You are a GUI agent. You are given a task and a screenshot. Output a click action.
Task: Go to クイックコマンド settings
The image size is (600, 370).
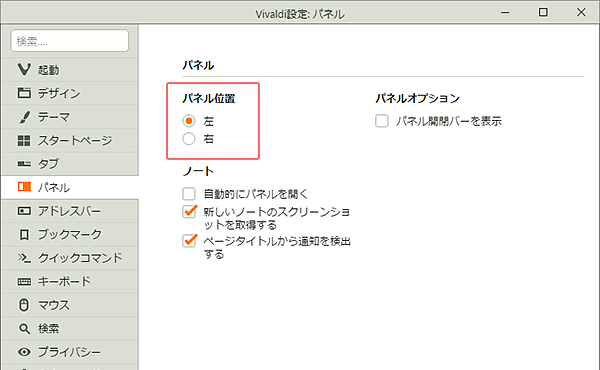point(70,258)
